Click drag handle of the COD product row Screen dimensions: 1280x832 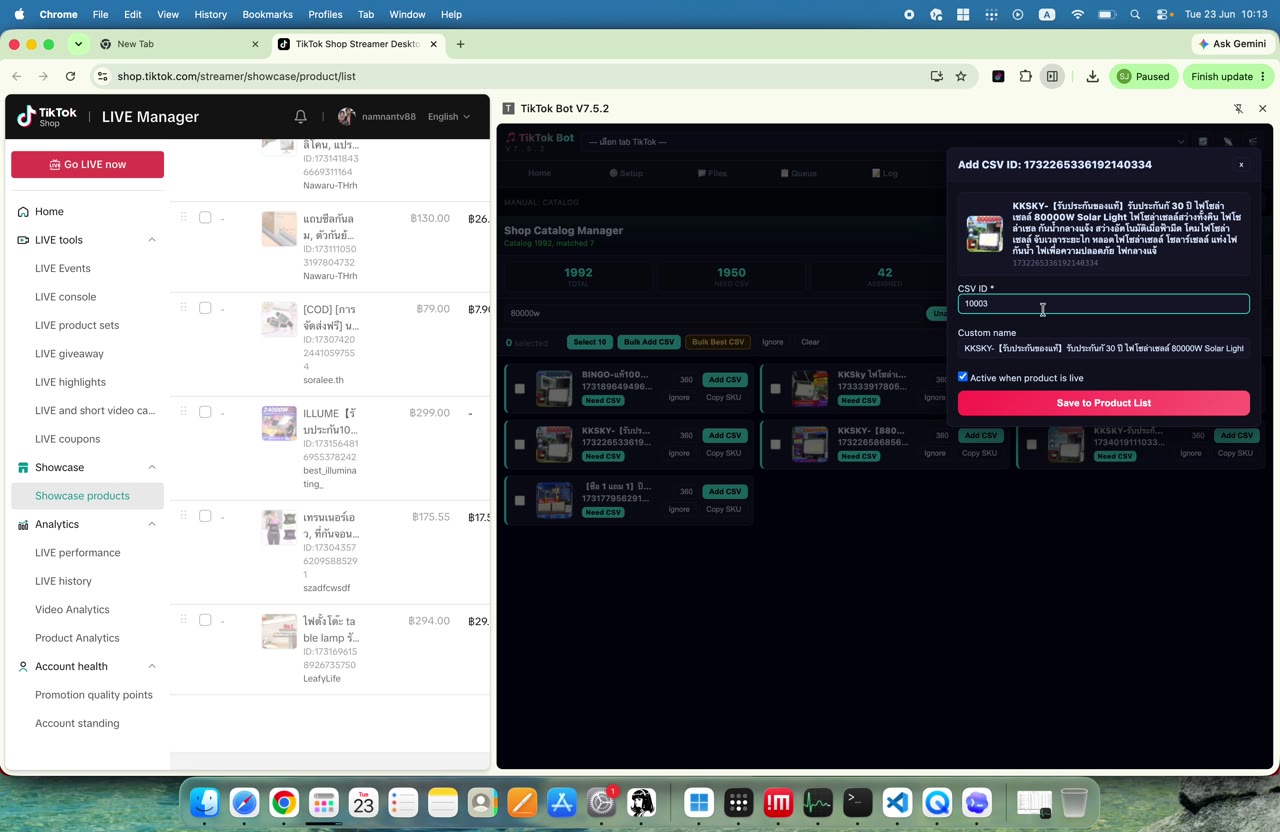[x=183, y=308]
